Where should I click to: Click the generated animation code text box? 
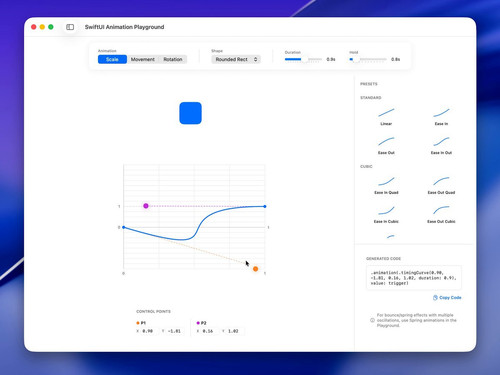coord(414,278)
